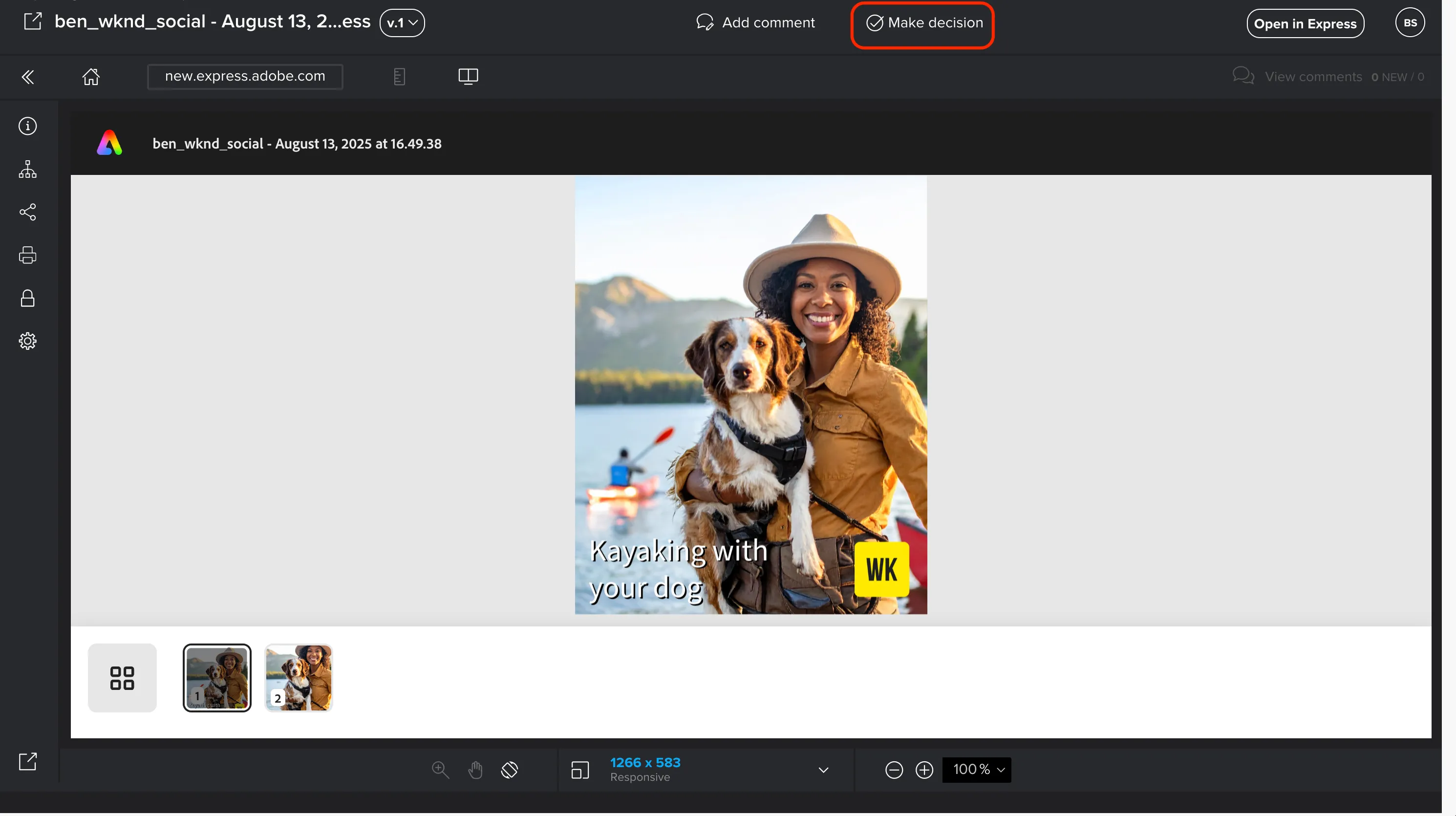Click the new.express.adobe.com URL field
Image resolution: width=1456 pixels, height=816 pixels.
(x=245, y=76)
